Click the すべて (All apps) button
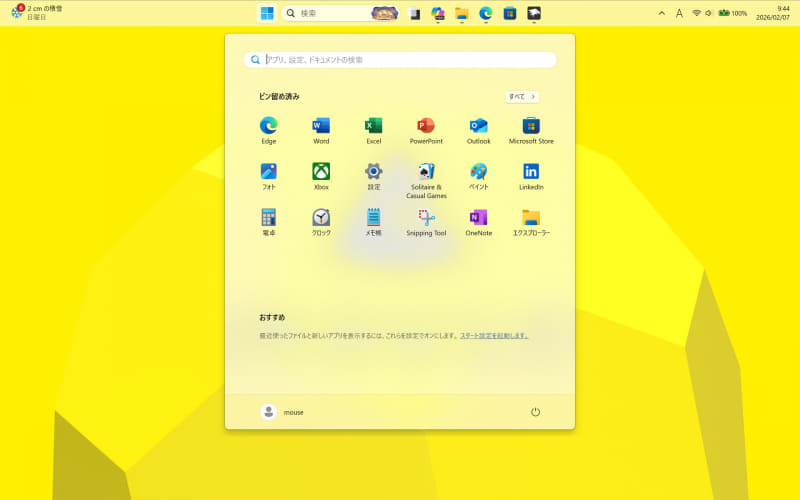Screen dimensions: 800x500 pos(522,96)
